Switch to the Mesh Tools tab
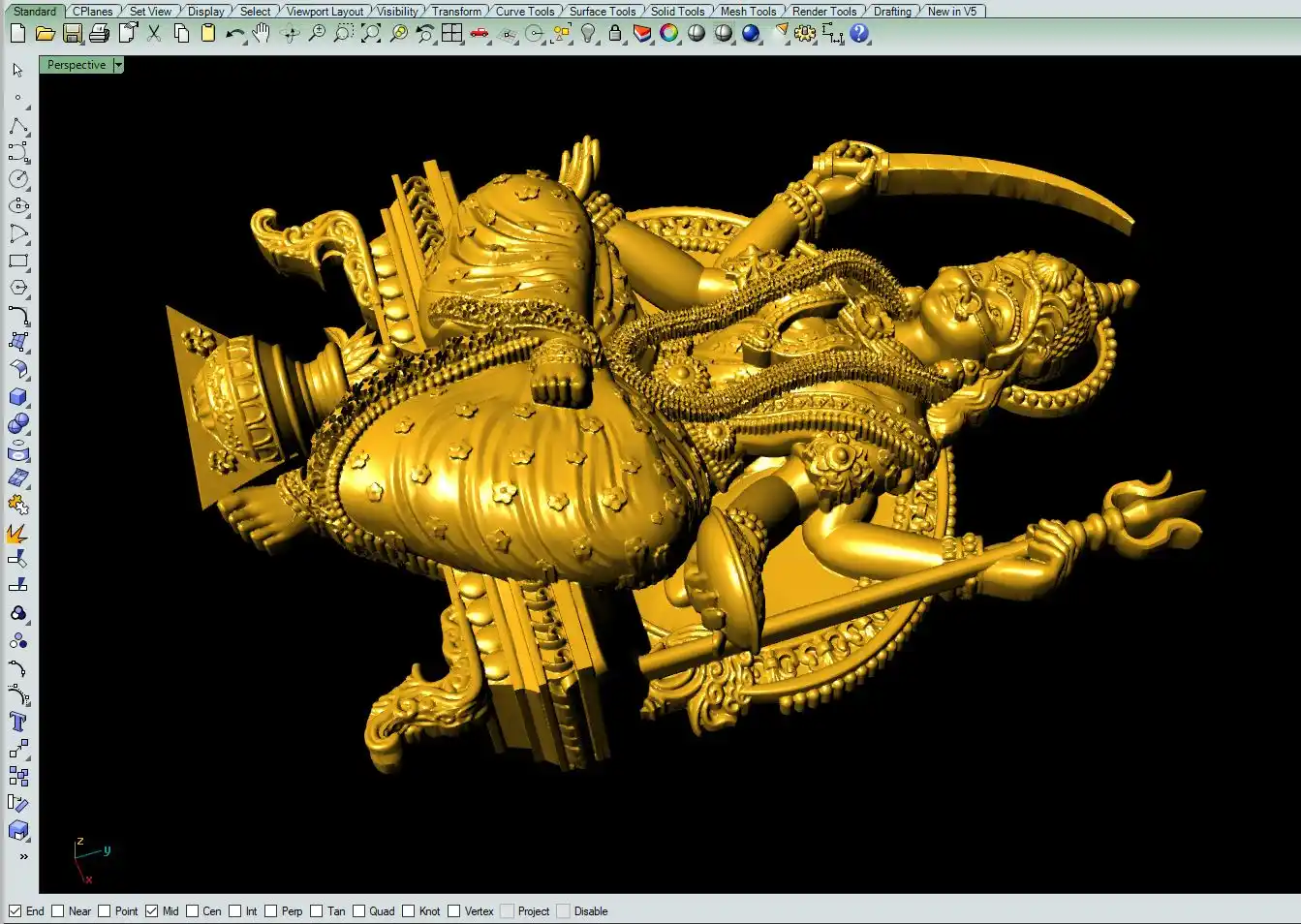Screen dimensions: 1301x924 (x=748, y=12)
